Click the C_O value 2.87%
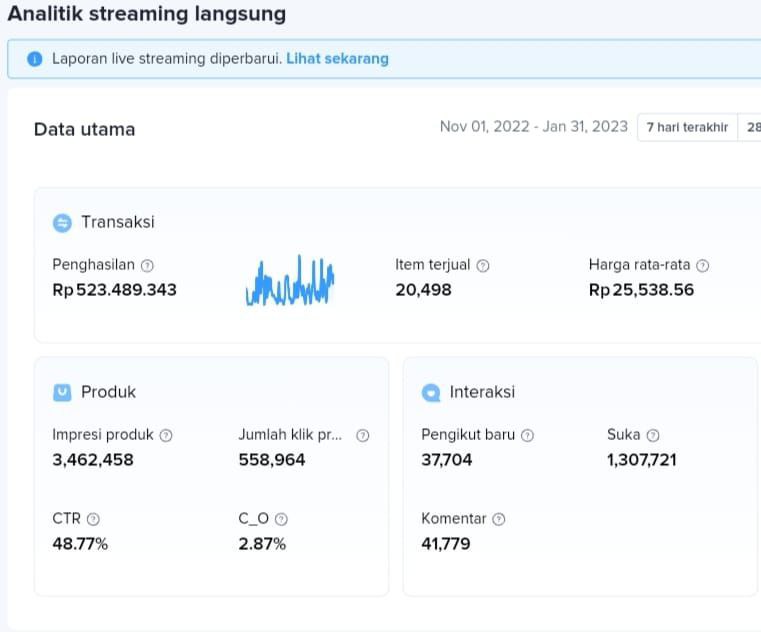The image size is (761, 632). [x=262, y=544]
